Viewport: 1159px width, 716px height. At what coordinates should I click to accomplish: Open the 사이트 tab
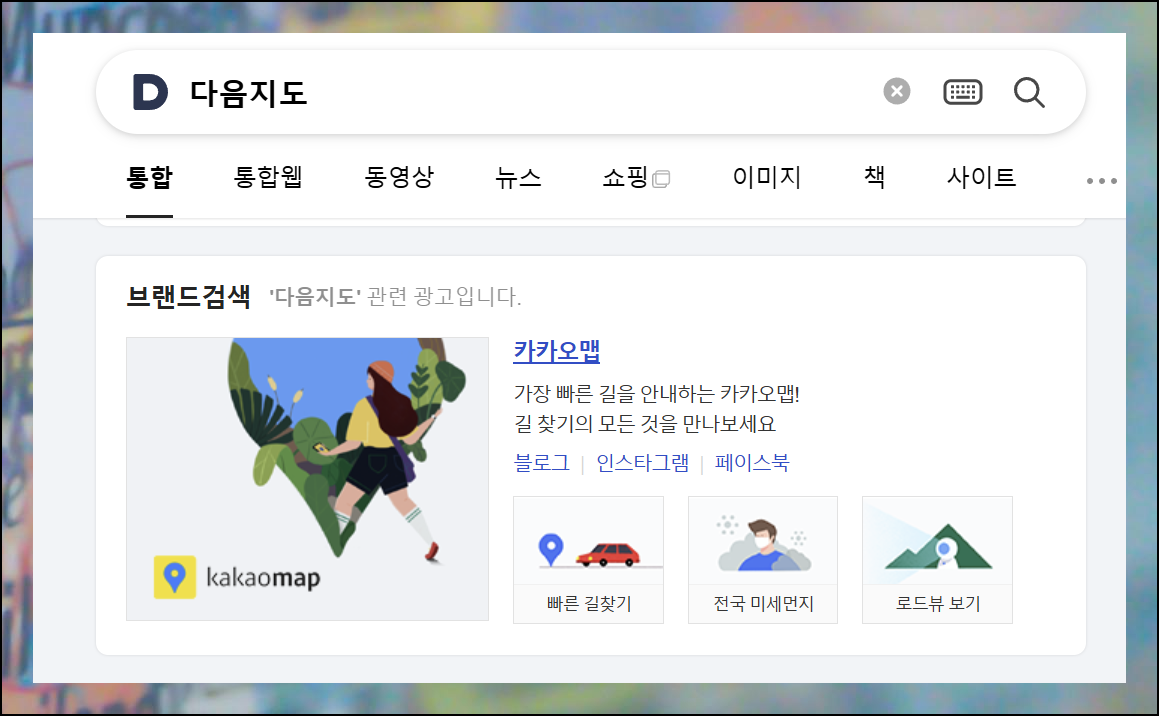[982, 177]
